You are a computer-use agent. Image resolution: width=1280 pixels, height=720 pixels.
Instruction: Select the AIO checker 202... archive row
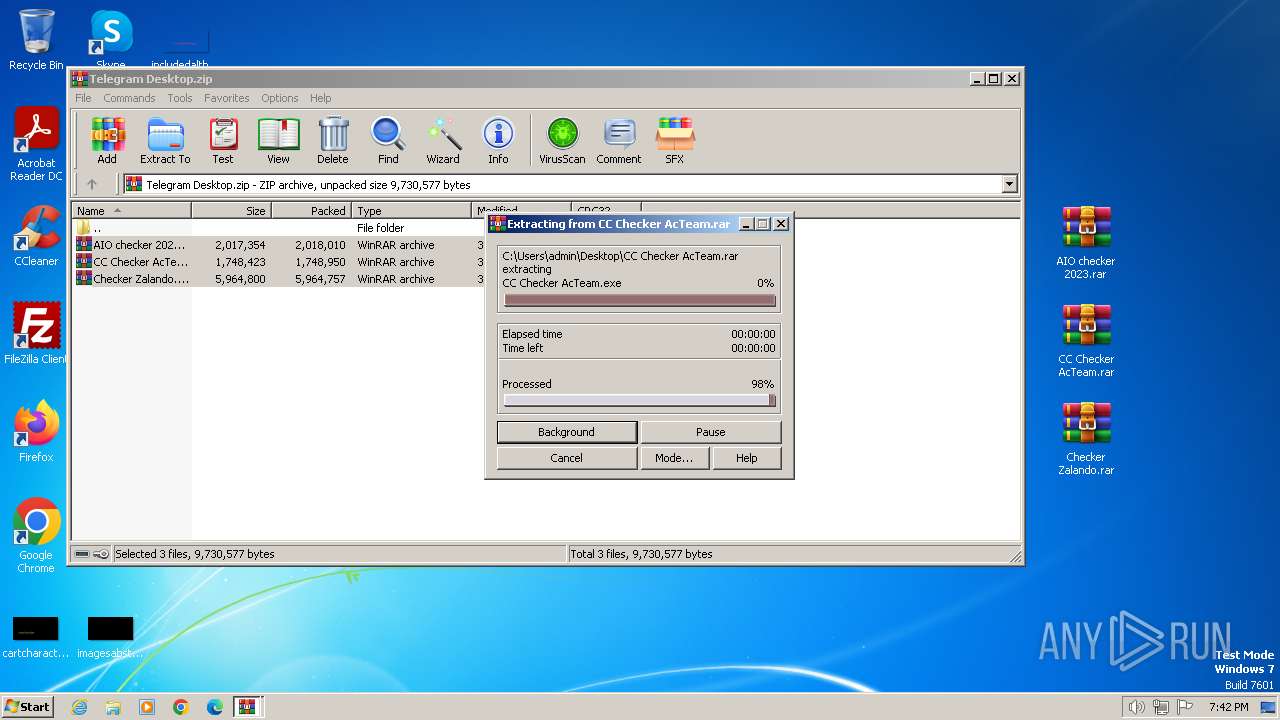coord(280,245)
